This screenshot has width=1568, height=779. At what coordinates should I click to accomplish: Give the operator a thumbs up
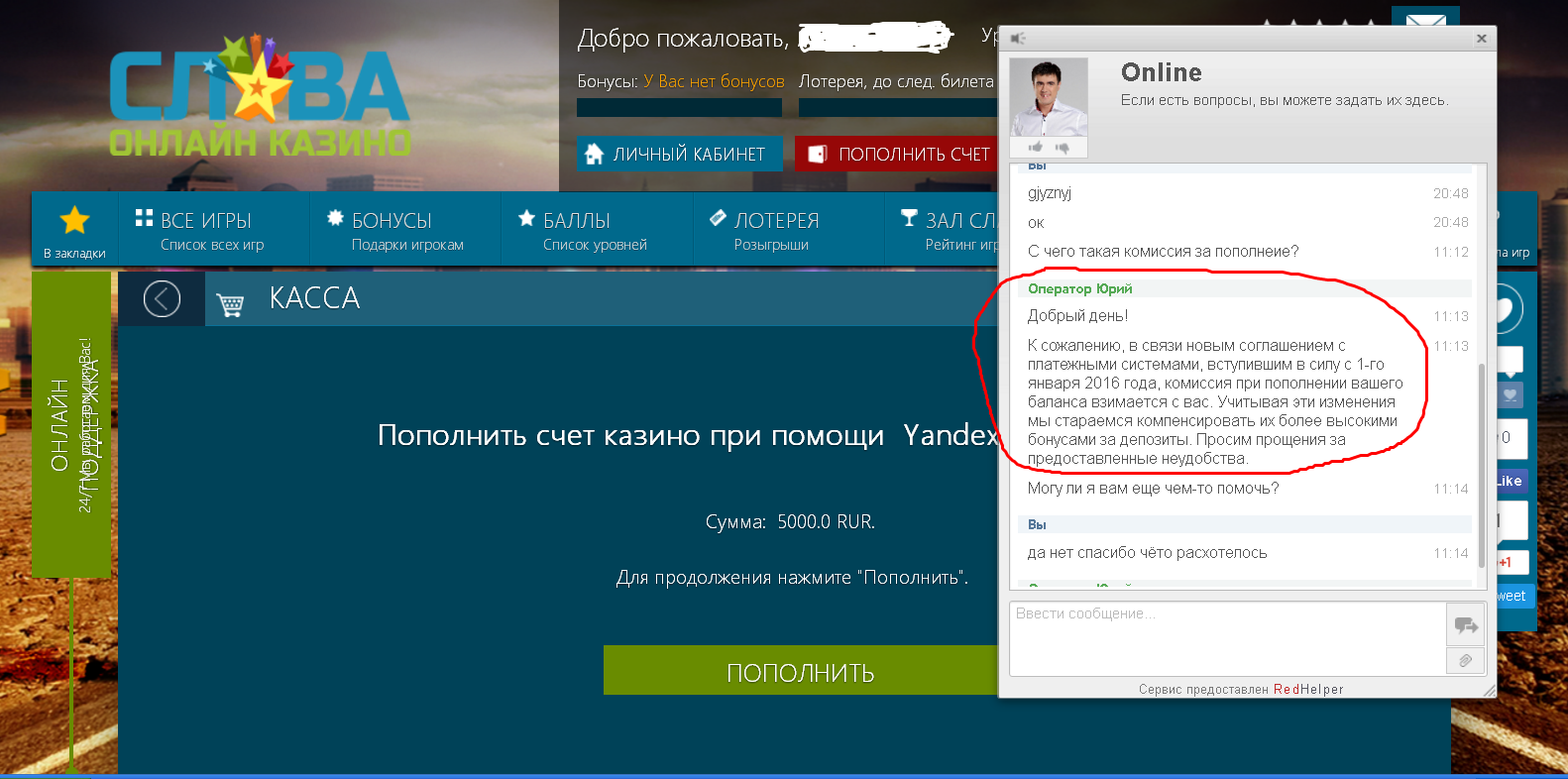click(x=1036, y=148)
